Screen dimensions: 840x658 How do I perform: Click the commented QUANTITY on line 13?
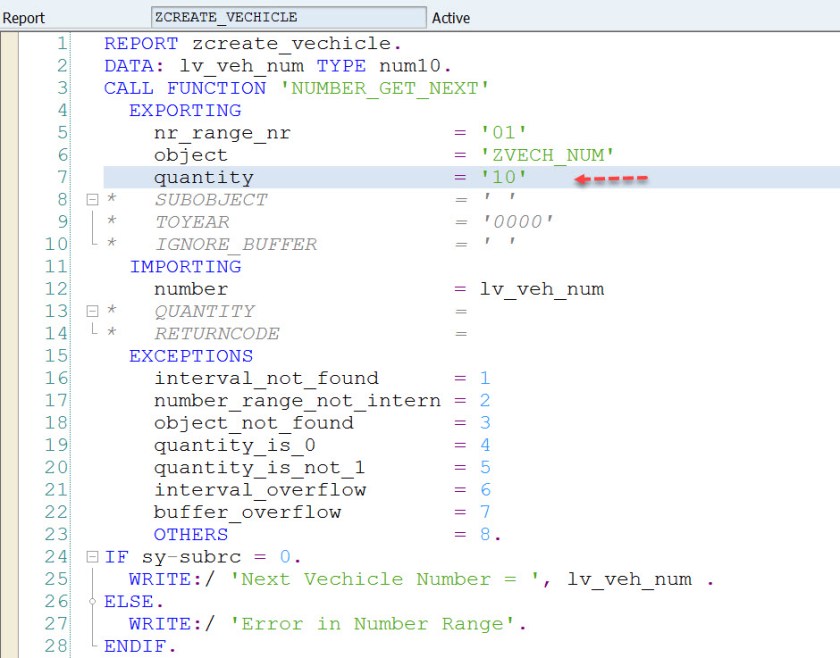point(205,311)
